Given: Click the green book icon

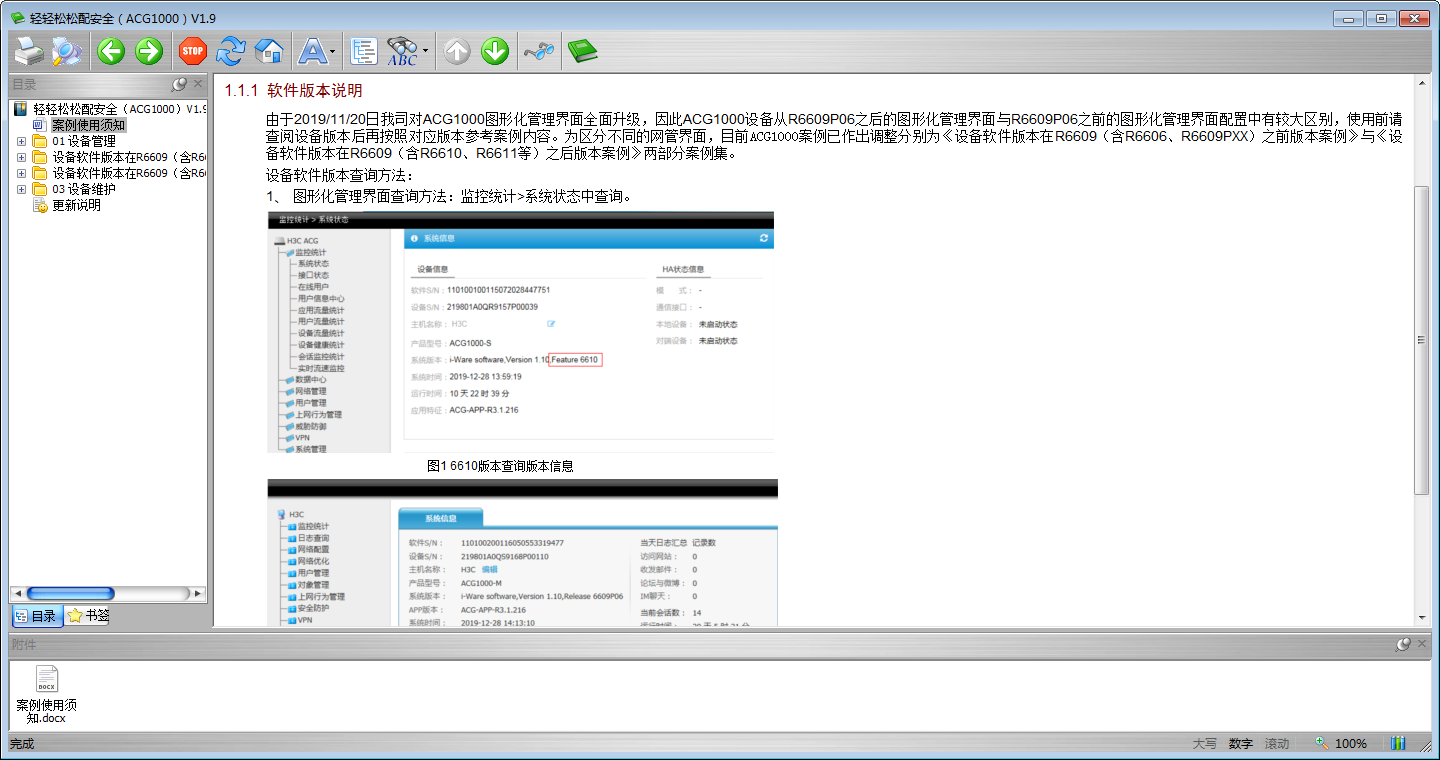Looking at the screenshot, I should (581, 50).
